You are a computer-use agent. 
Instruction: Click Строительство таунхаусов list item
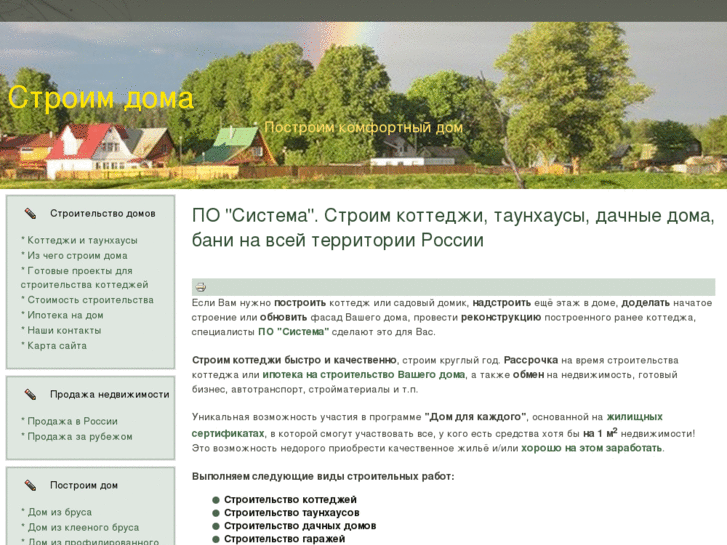(292, 513)
